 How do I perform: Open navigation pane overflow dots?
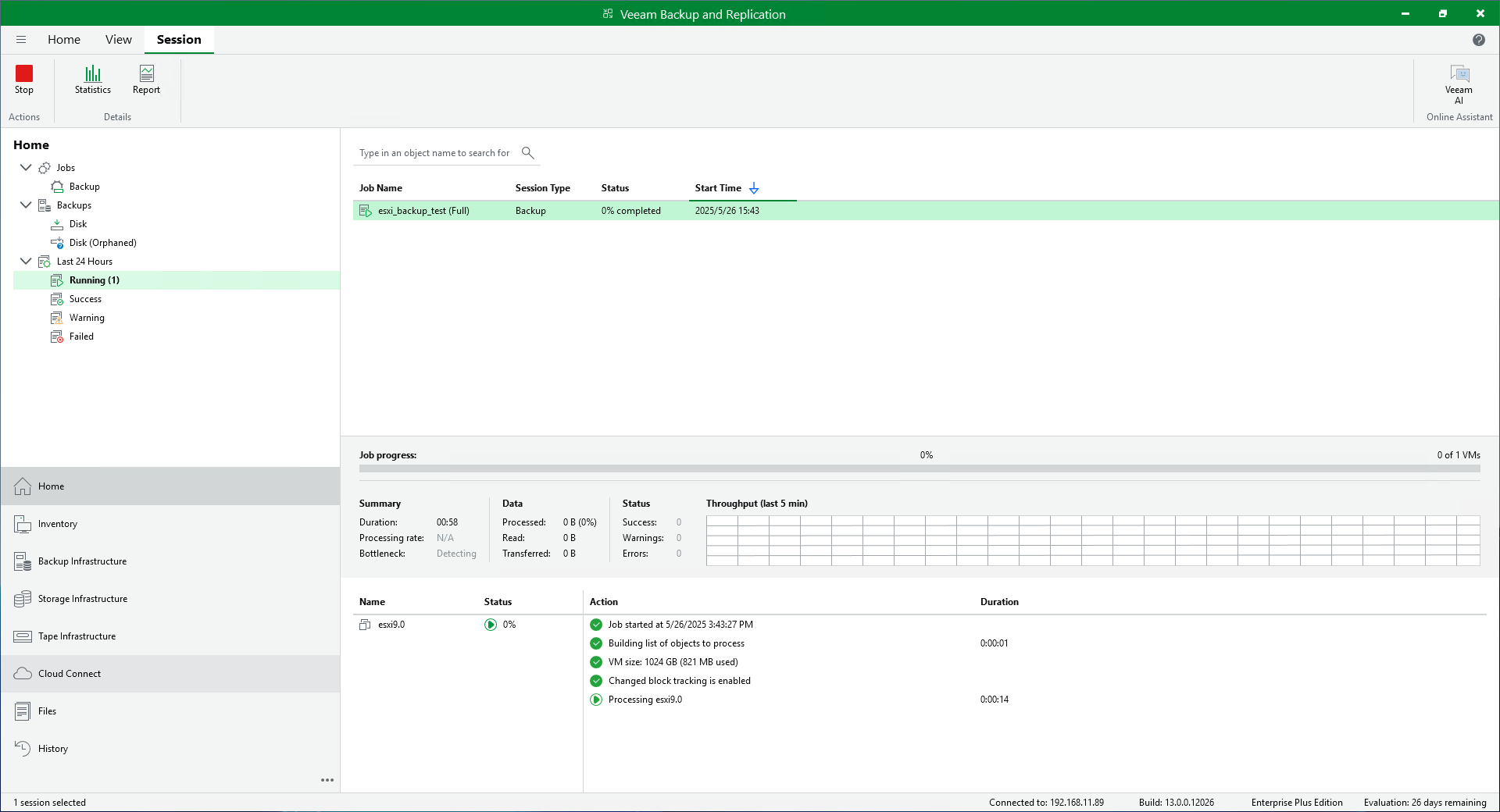click(x=327, y=780)
